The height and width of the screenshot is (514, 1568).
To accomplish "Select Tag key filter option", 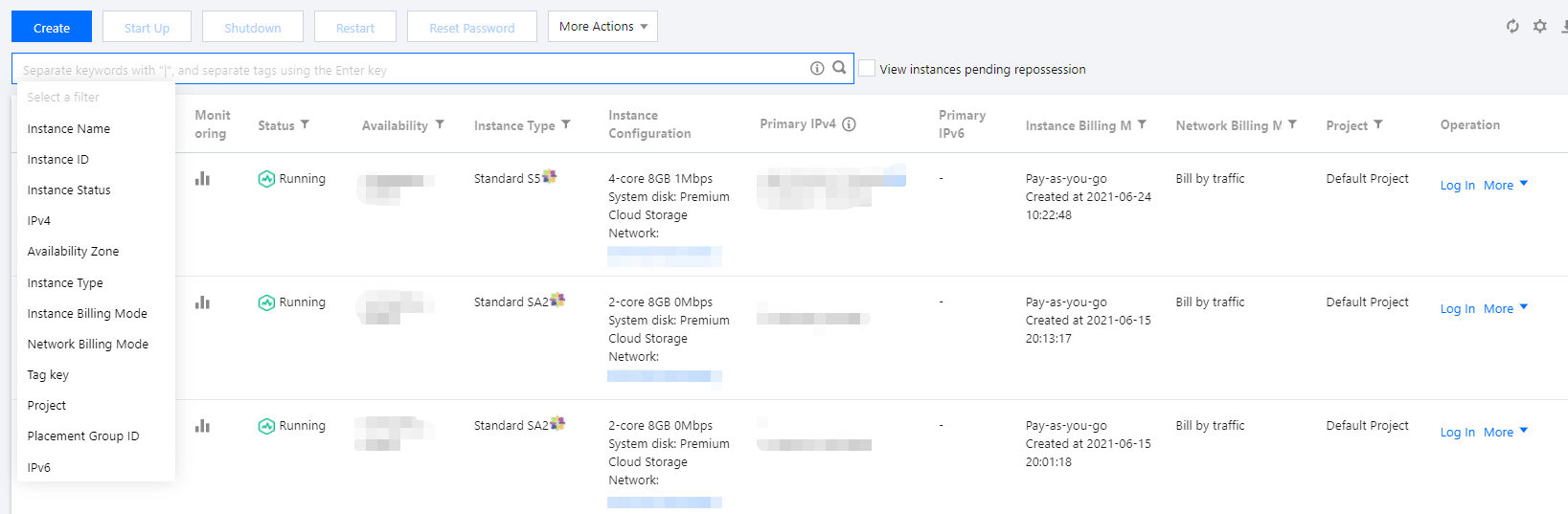I will click(48, 375).
